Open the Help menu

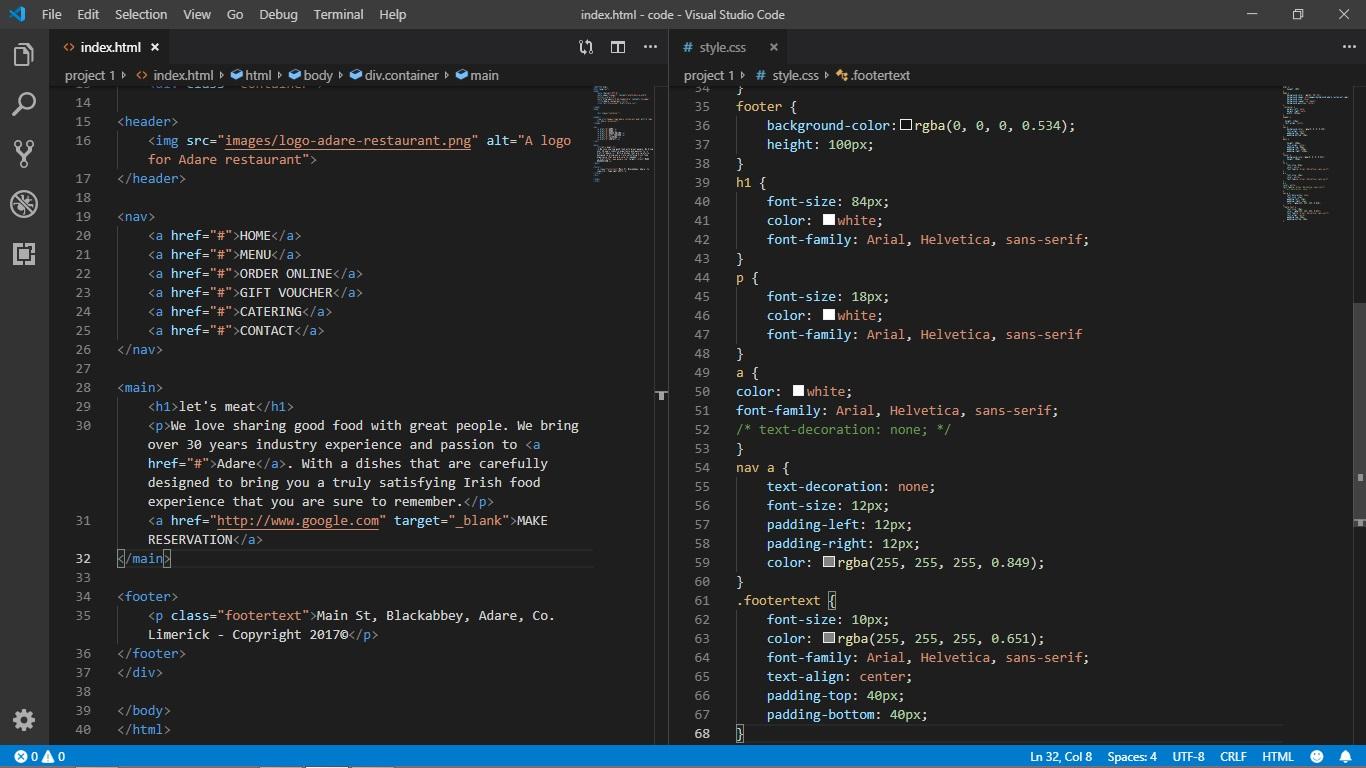393,14
